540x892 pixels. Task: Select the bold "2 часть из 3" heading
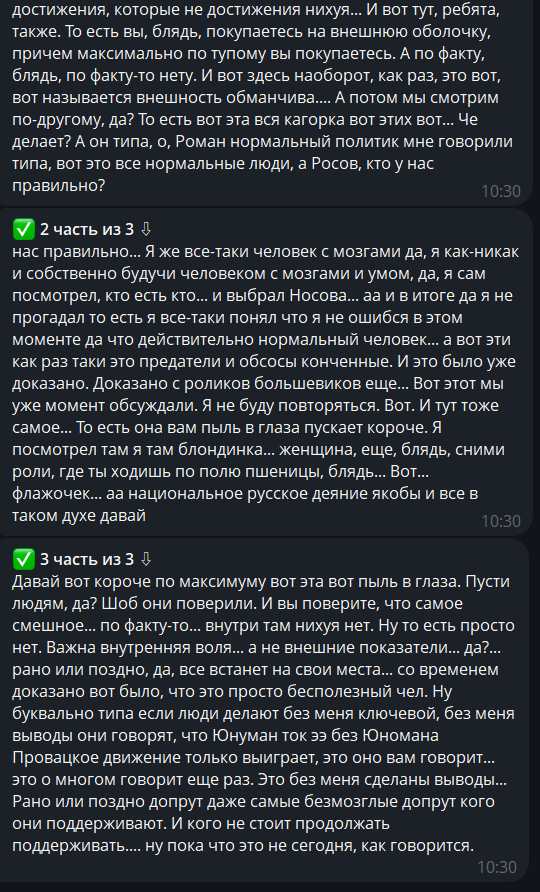pos(87,230)
